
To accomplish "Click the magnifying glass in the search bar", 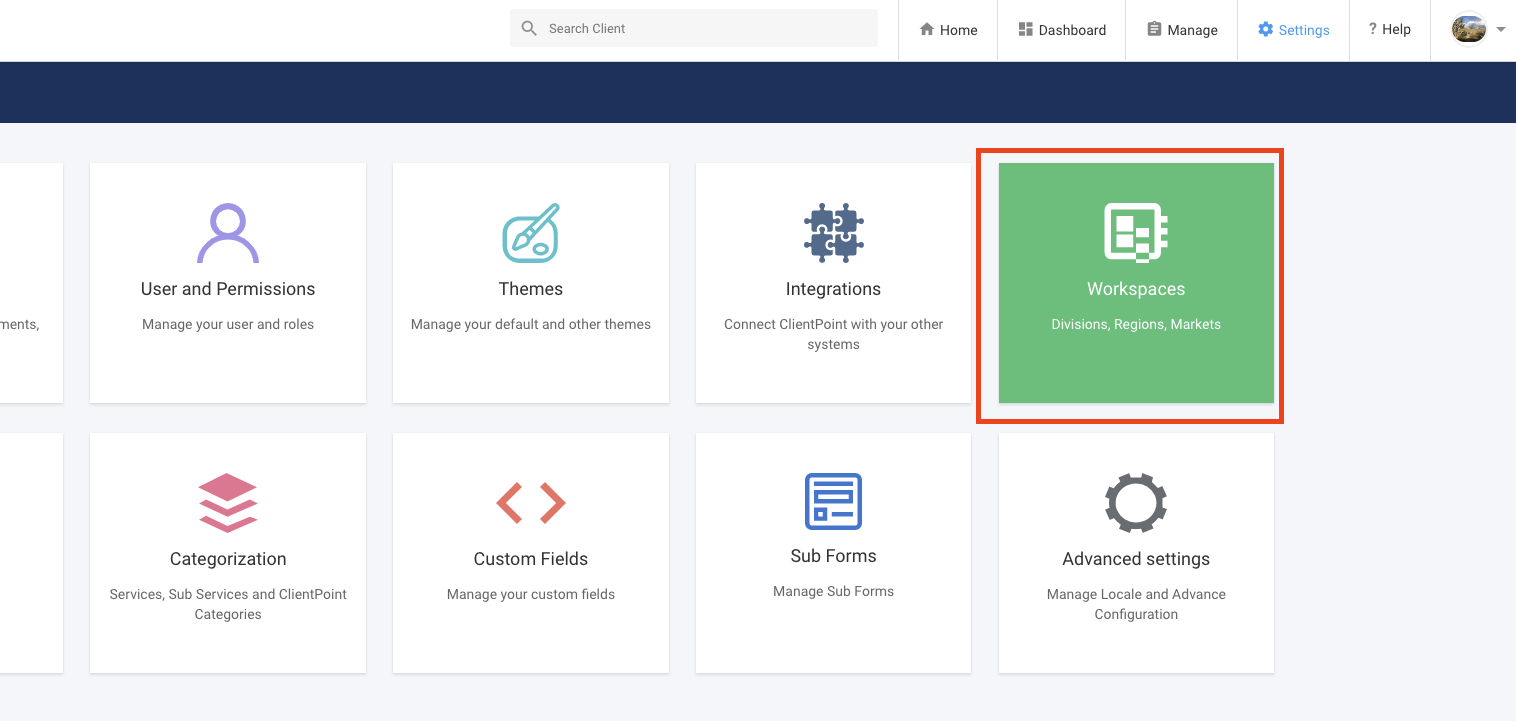I will click(529, 28).
